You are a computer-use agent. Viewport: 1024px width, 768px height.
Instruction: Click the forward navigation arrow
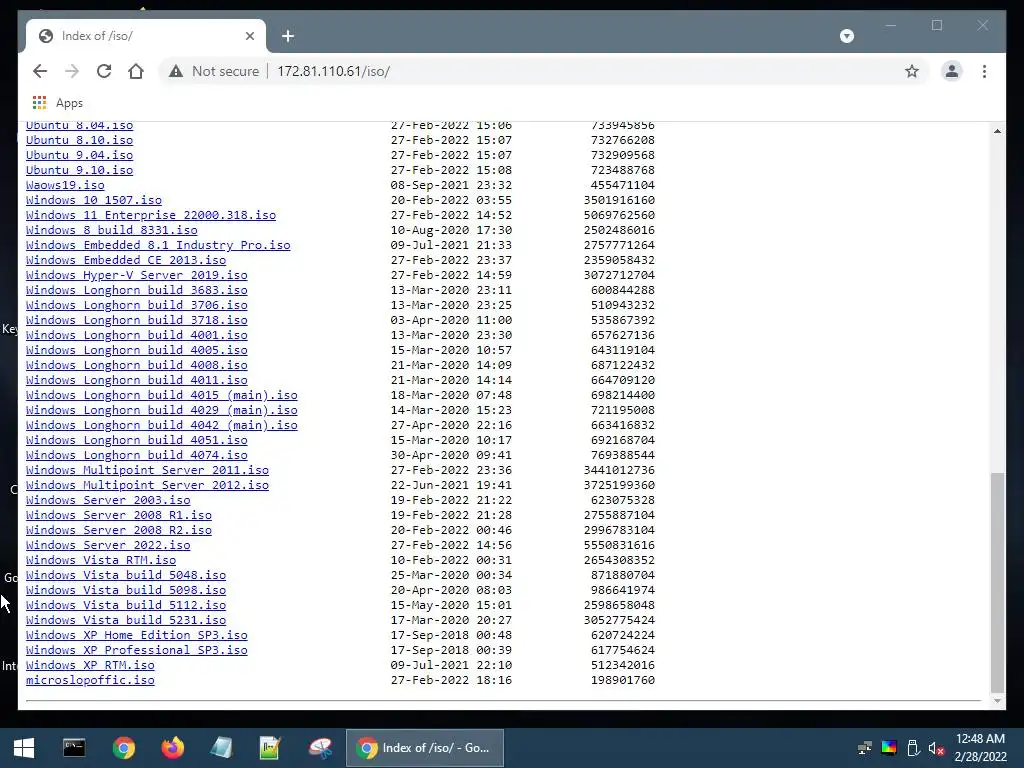(x=72, y=71)
